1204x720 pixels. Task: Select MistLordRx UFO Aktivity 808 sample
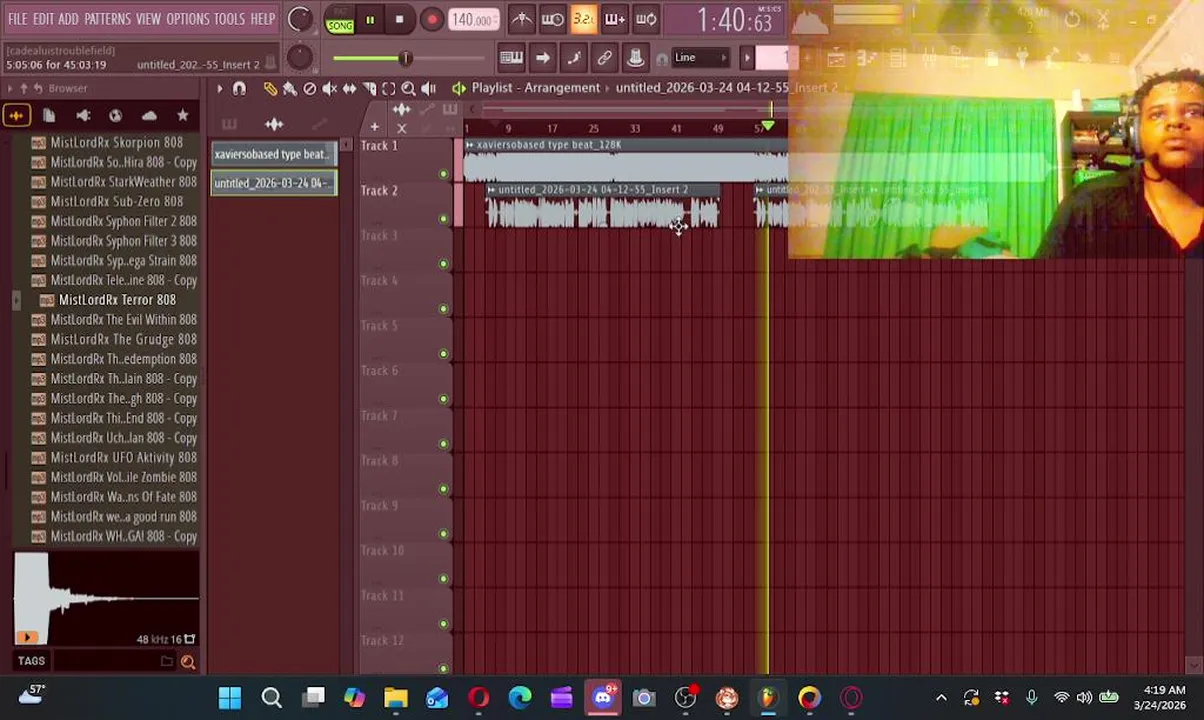[x=123, y=457]
